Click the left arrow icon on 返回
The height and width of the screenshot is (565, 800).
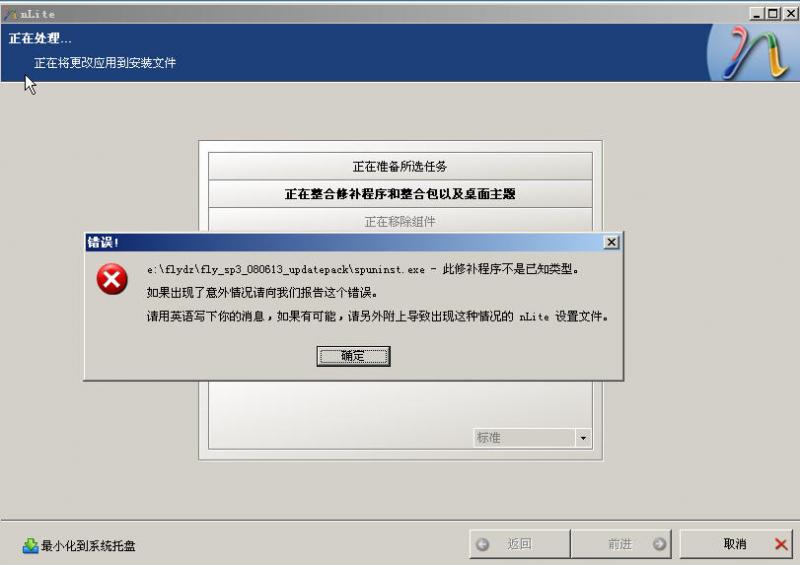coord(482,545)
